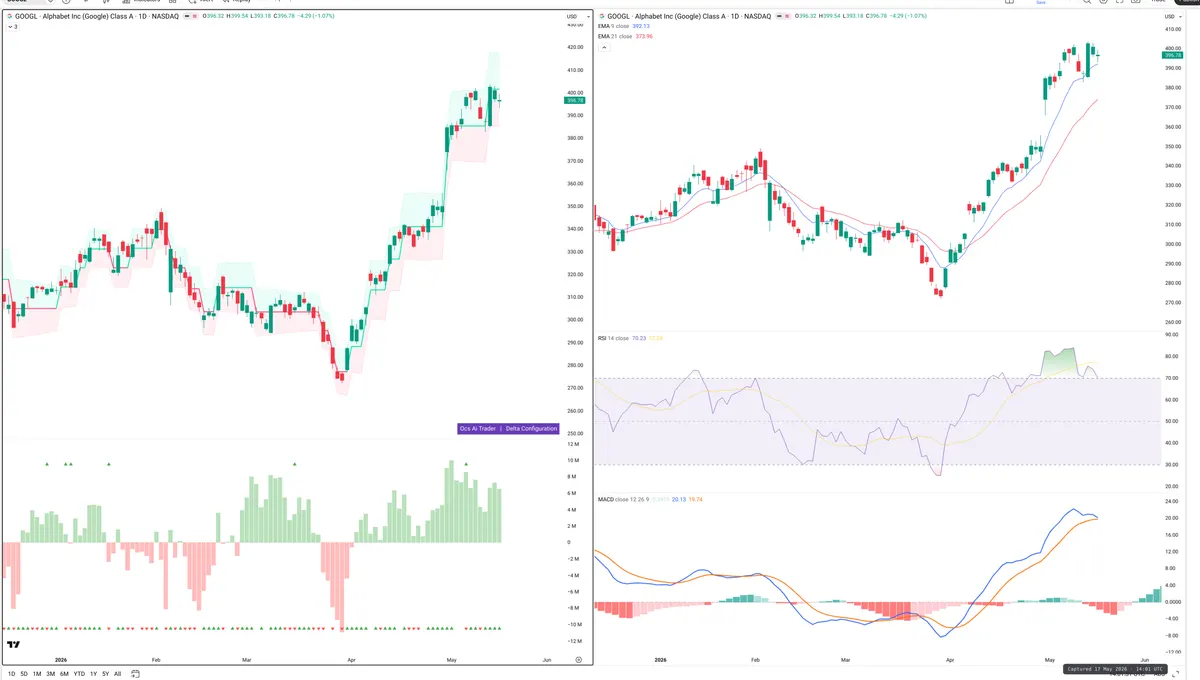Viewport: 1200px width, 680px height.
Task: Click the -12 M value on delta scale
Action: 574,641
